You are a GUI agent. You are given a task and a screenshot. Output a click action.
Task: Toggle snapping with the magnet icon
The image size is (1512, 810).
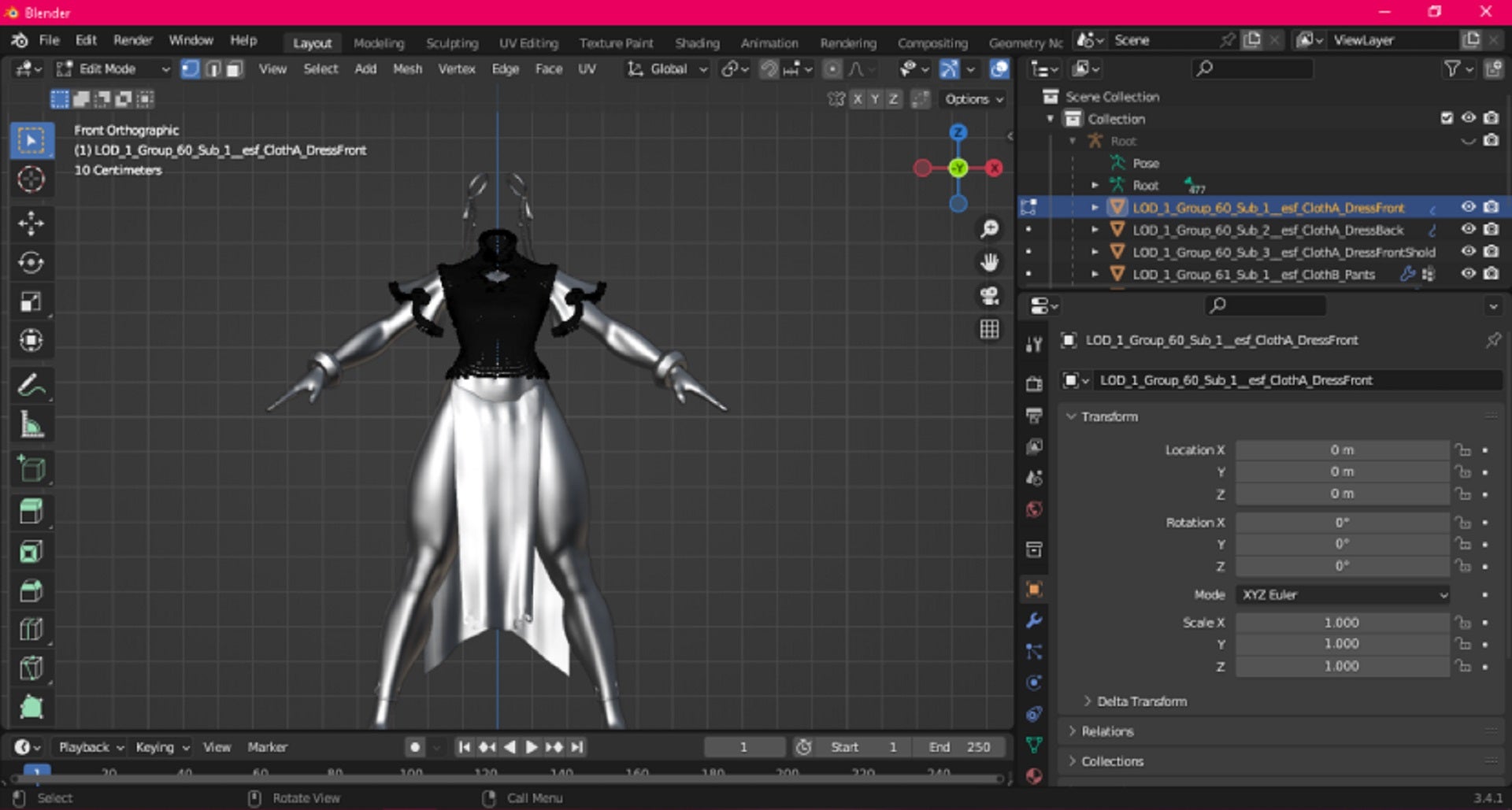point(770,69)
